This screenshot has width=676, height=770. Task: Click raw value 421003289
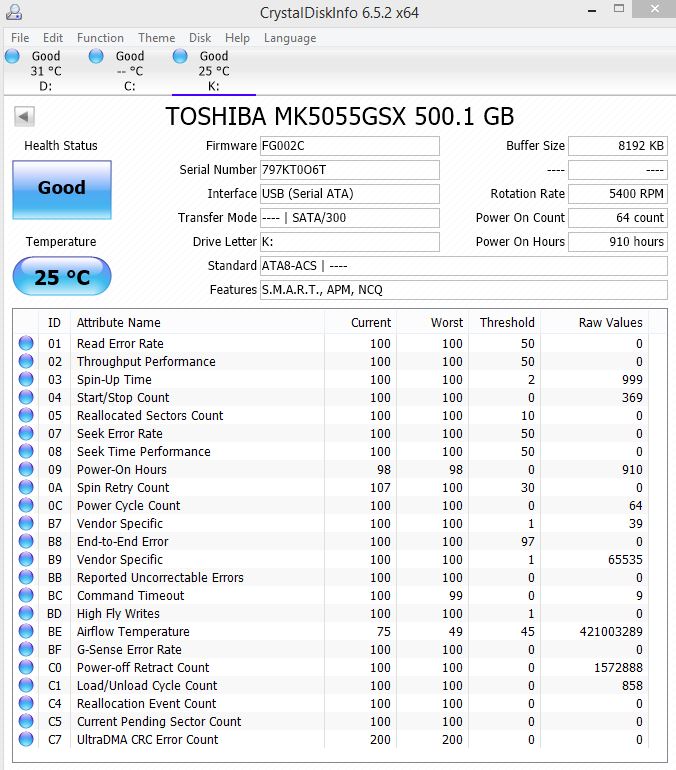click(611, 632)
